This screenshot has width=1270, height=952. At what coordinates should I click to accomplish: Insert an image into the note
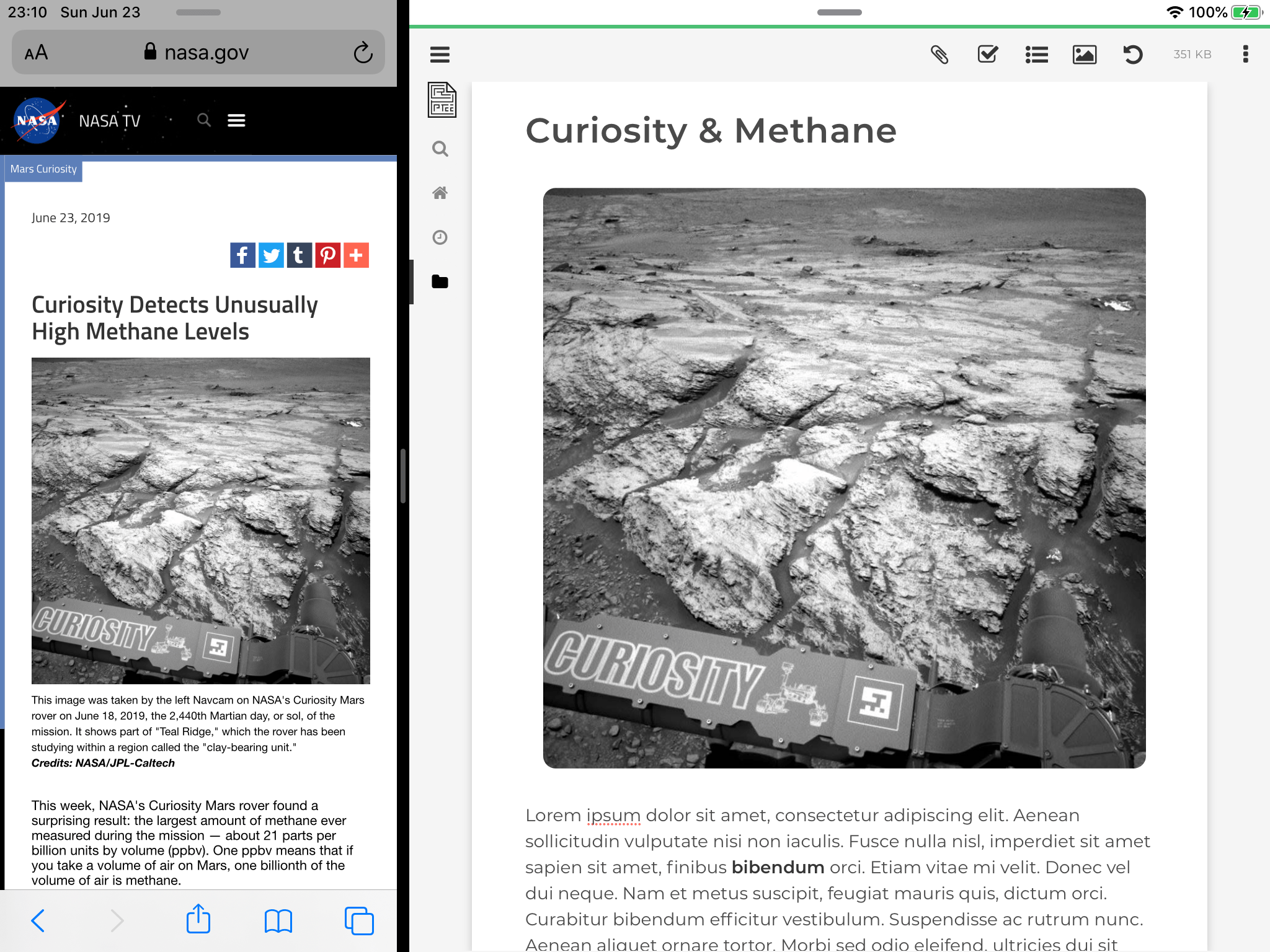[x=1085, y=55]
